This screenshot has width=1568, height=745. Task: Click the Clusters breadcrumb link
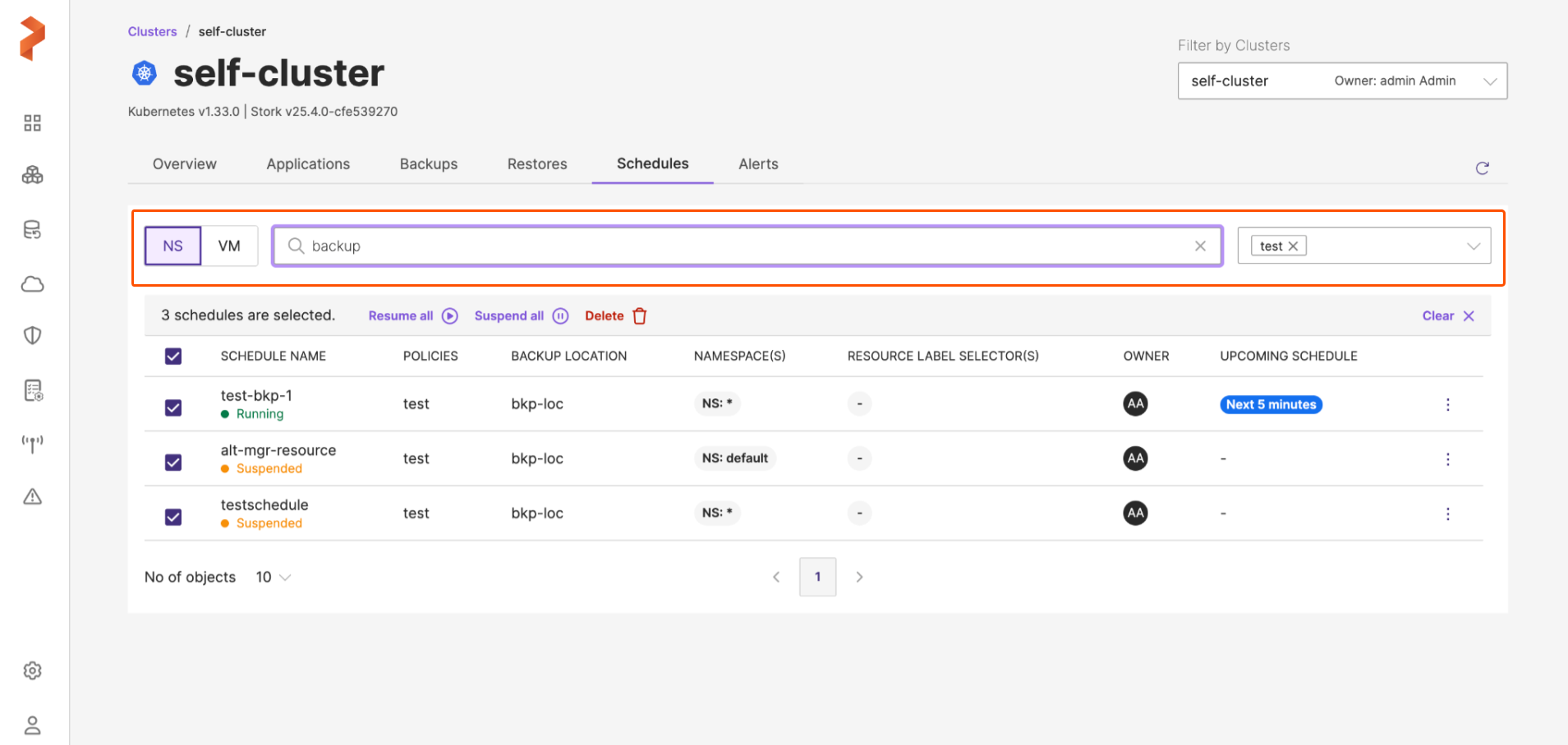152,32
